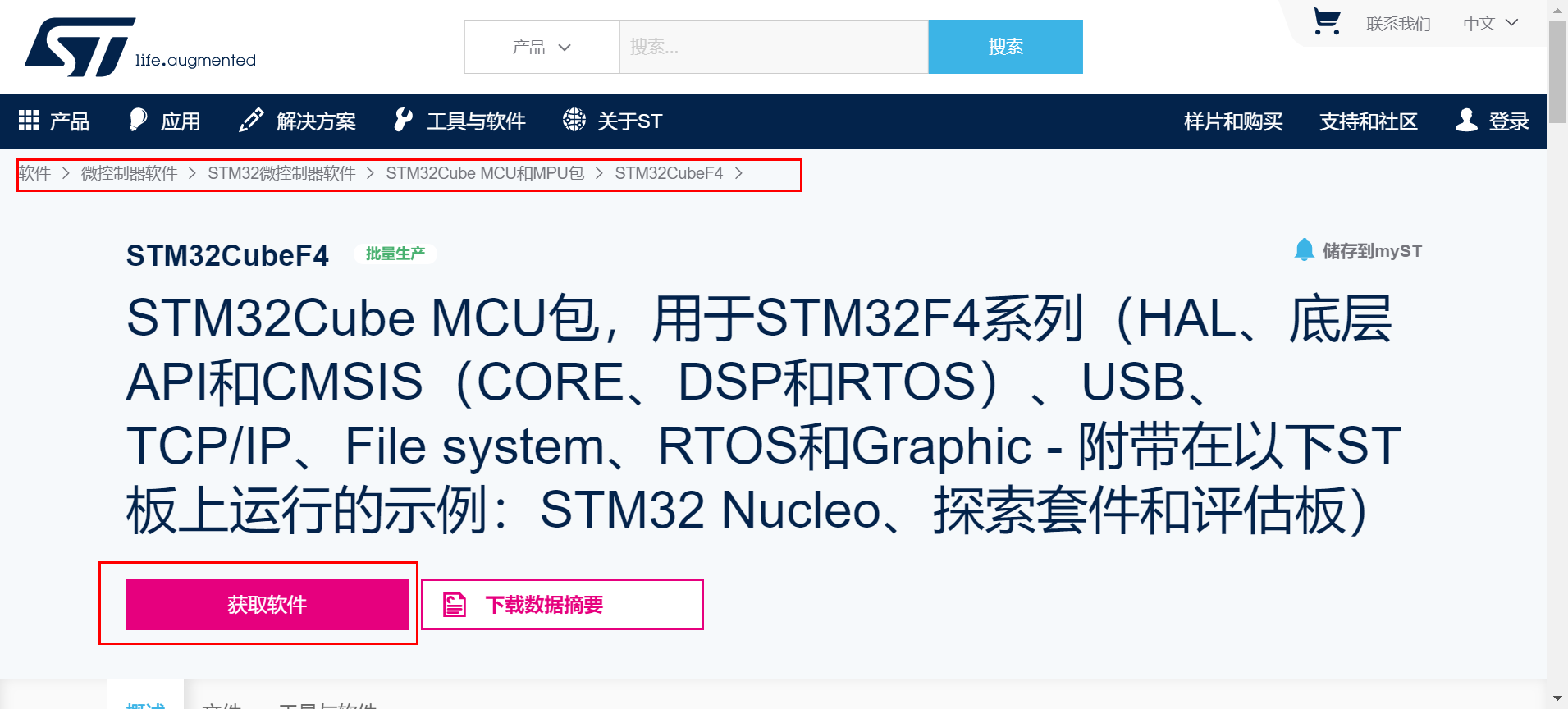Click the globe icon beside 关于ST
The height and width of the screenshot is (709, 1568).
click(574, 120)
